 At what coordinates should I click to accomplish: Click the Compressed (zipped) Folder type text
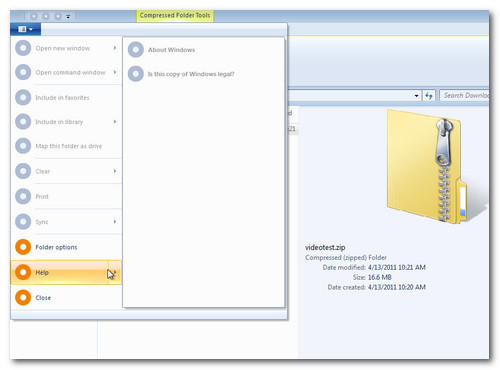click(346, 258)
